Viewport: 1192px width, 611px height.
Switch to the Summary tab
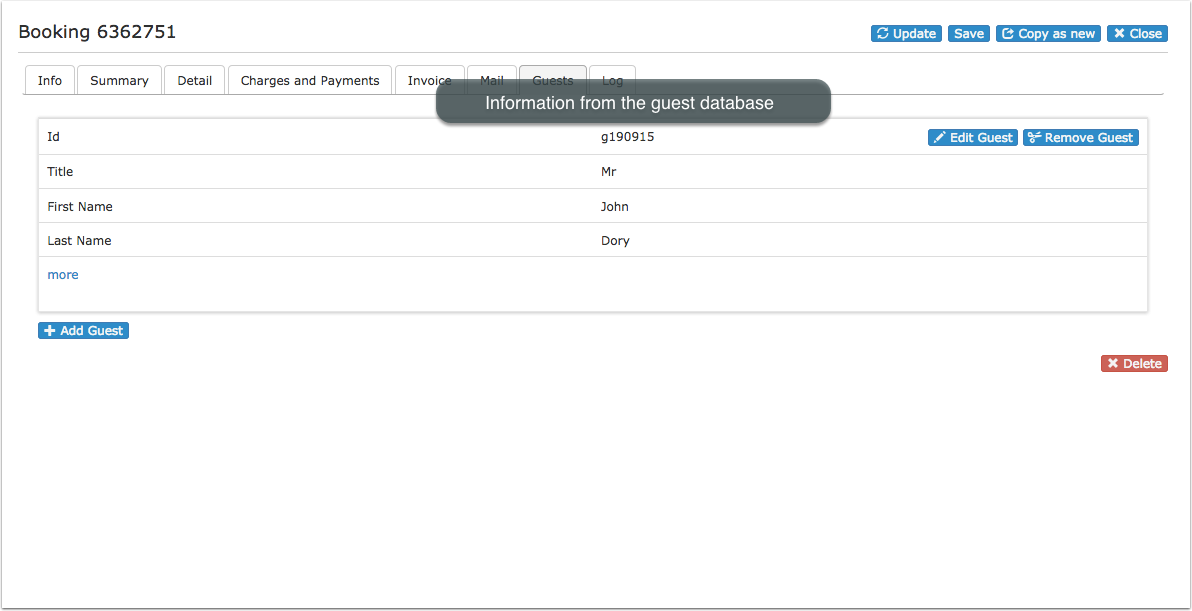(119, 81)
